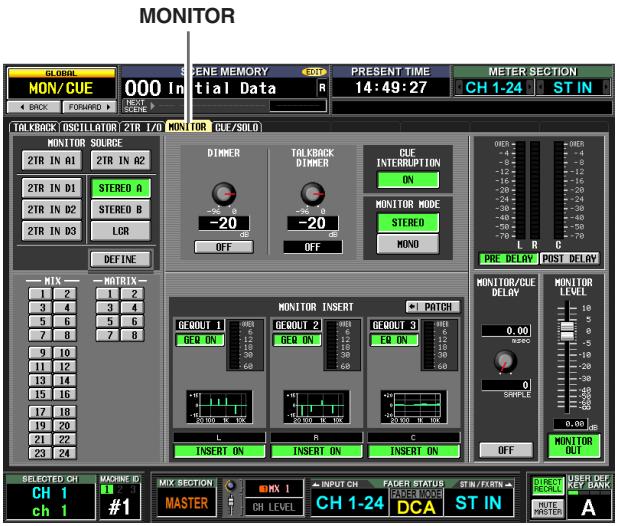Click the ST IN right arrow in meter section
The width and height of the screenshot is (620, 526).
pos(606,88)
